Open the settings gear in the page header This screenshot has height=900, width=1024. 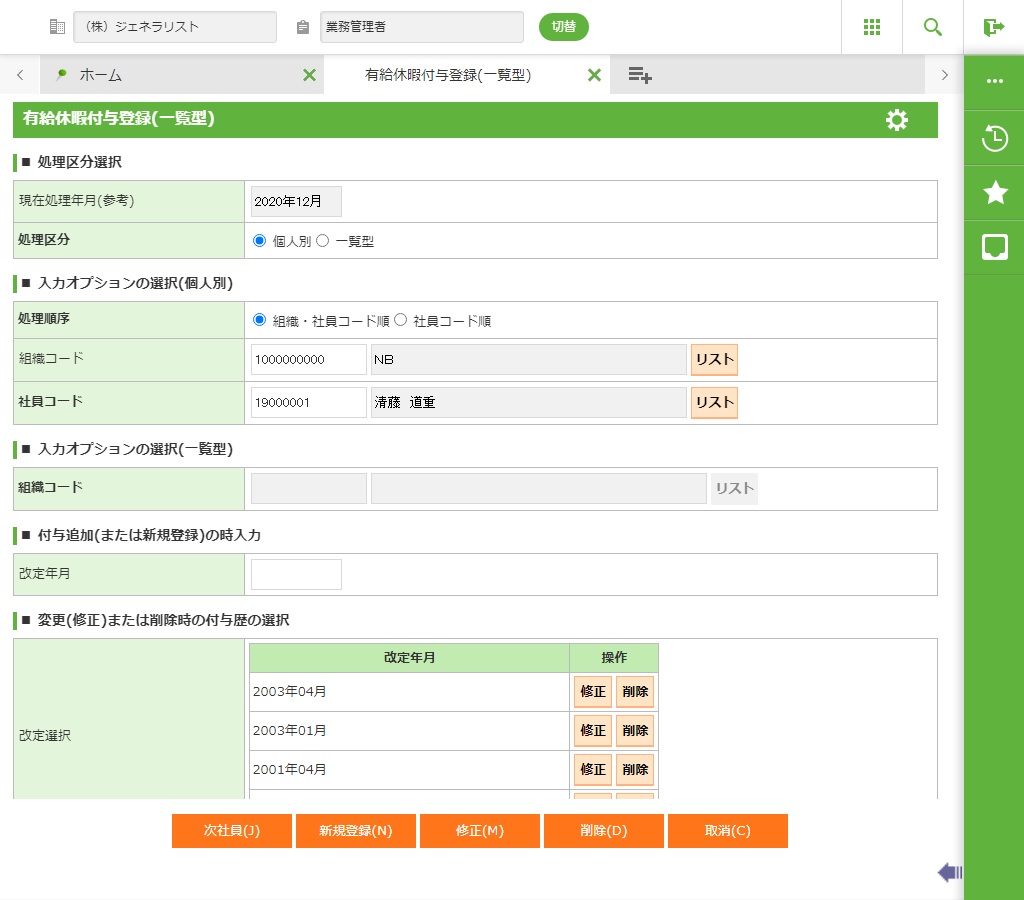(x=897, y=120)
